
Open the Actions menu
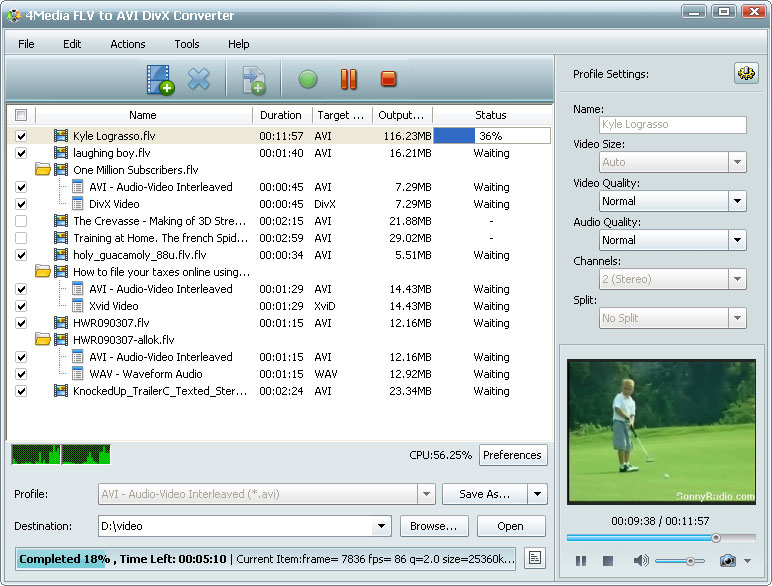point(128,44)
